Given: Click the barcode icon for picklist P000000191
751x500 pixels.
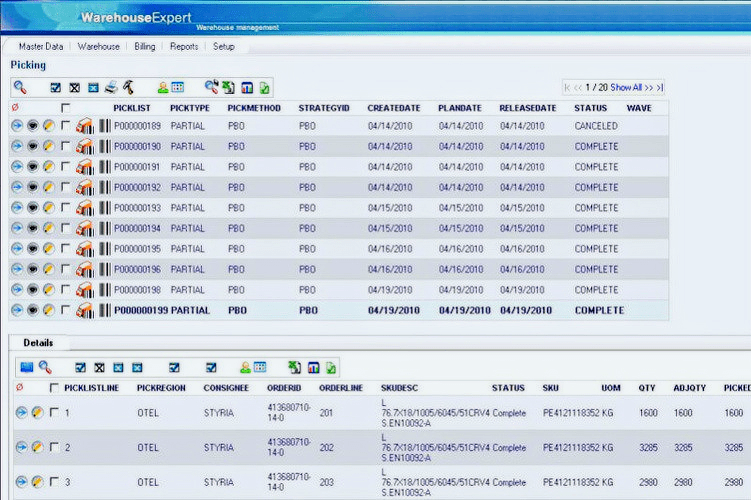Looking at the screenshot, I should (104, 167).
